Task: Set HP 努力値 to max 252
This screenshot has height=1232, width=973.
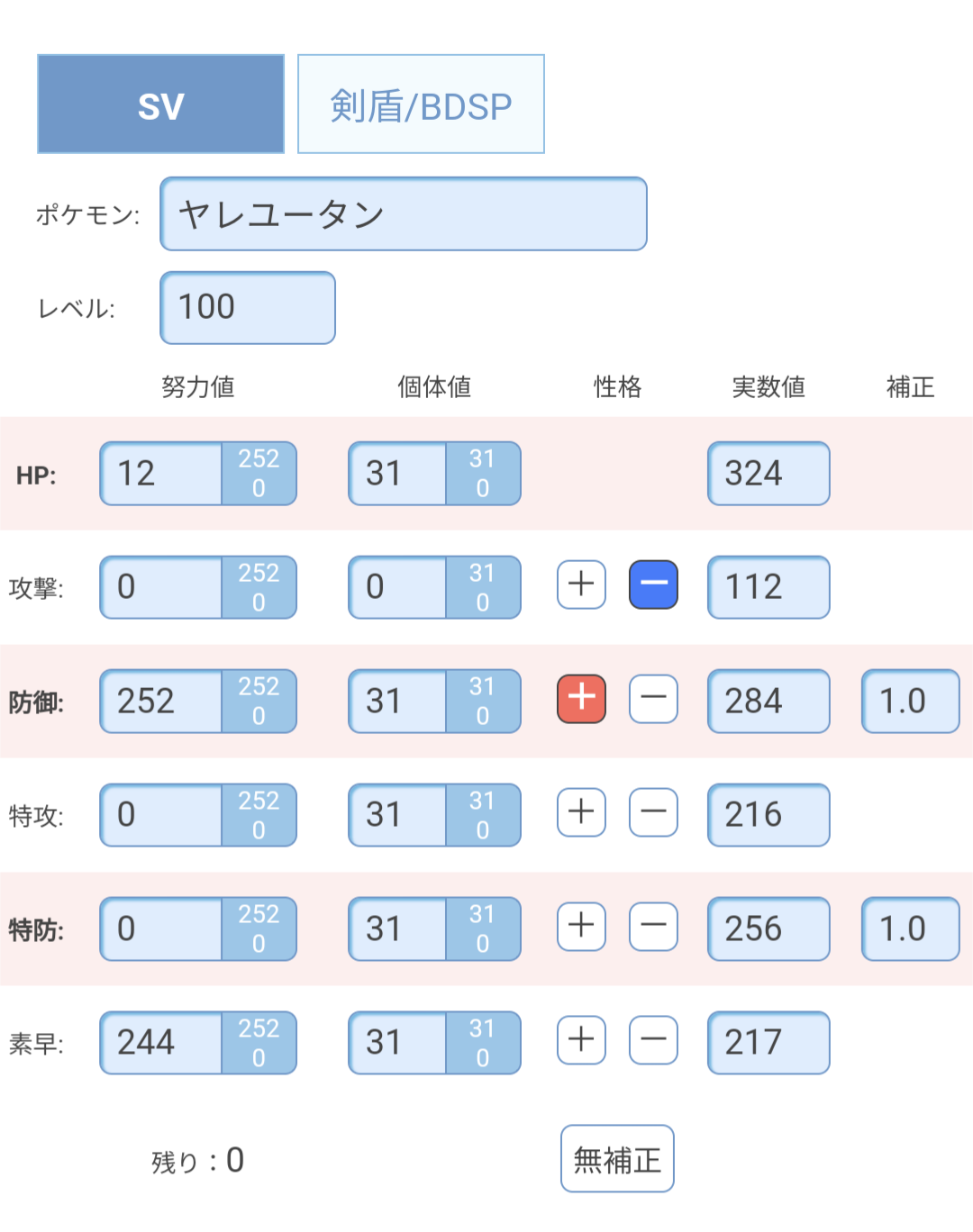Action: tap(259, 458)
